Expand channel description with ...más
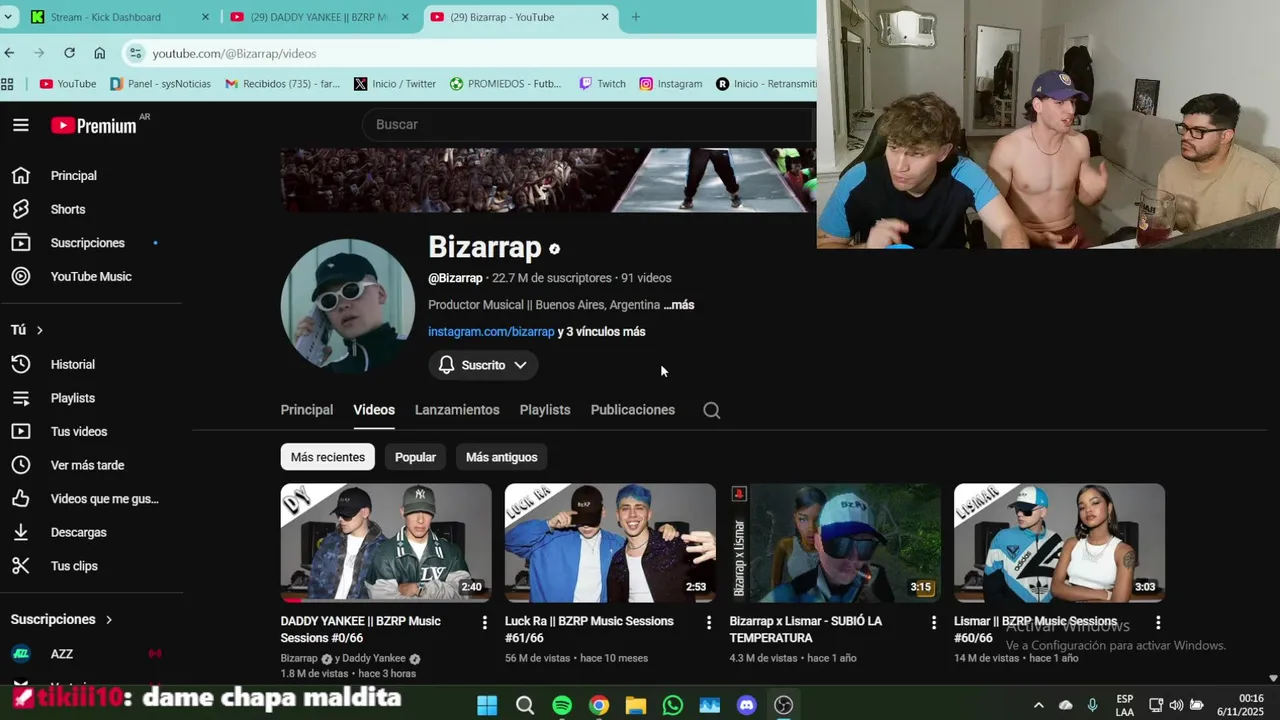 tap(679, 305)
